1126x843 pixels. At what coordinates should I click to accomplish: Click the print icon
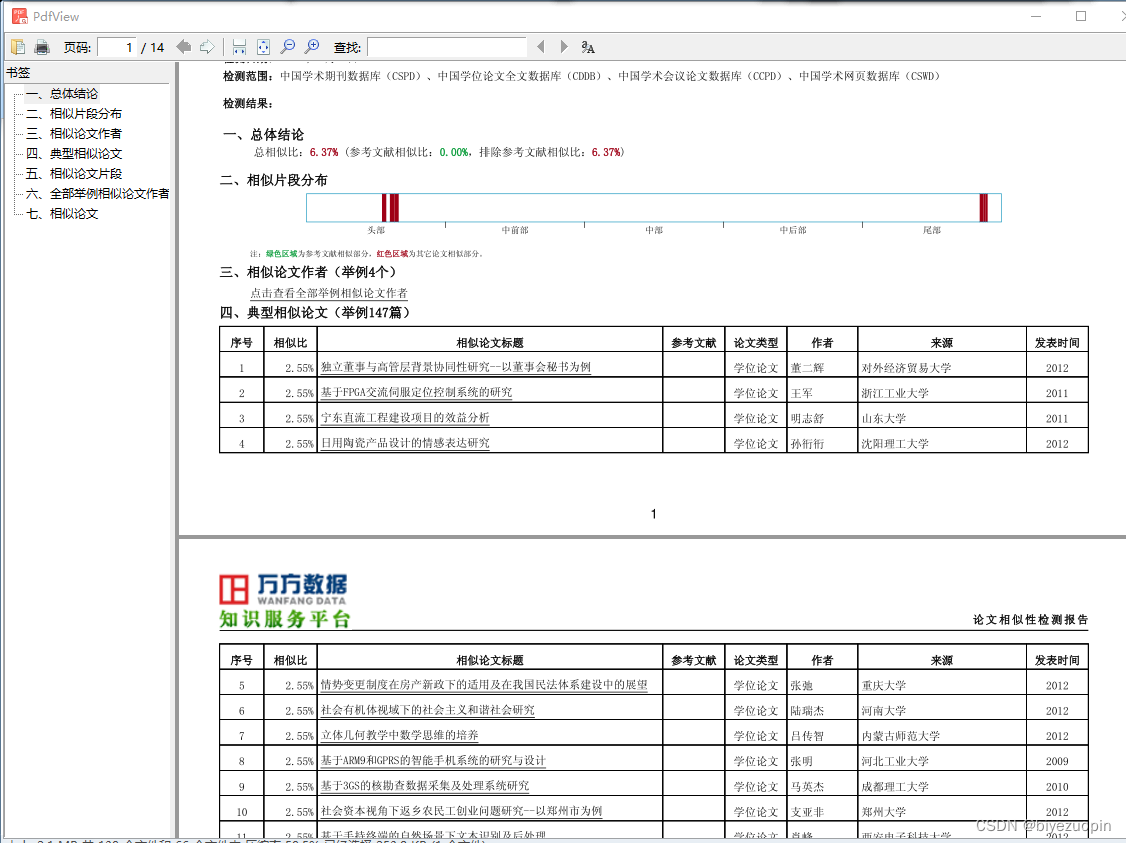click(x=41, y=46)
